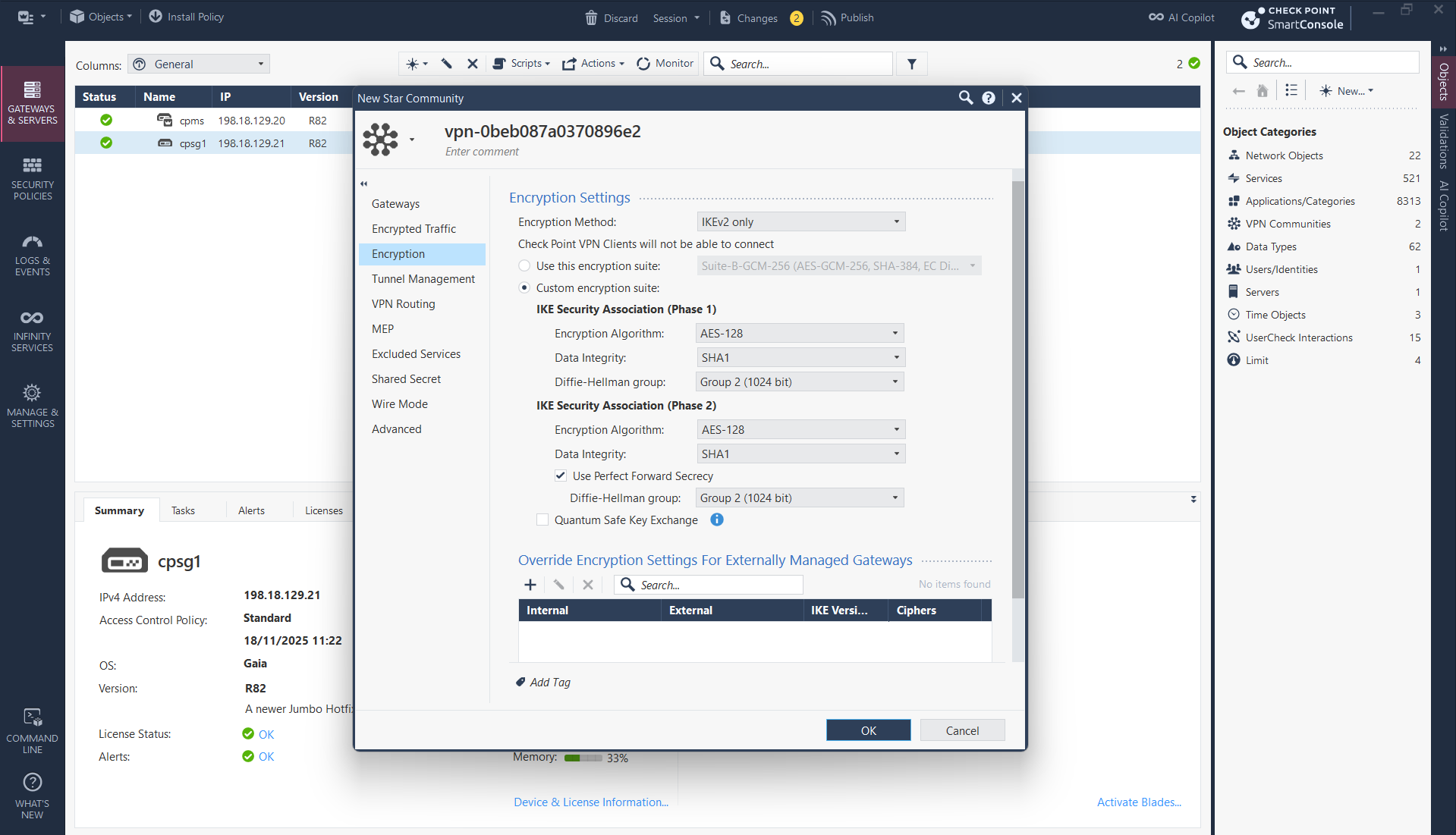Enable the Quantum Safe Key Exchange checkbox
This screenshot has height=835, width=1456.
542,520
